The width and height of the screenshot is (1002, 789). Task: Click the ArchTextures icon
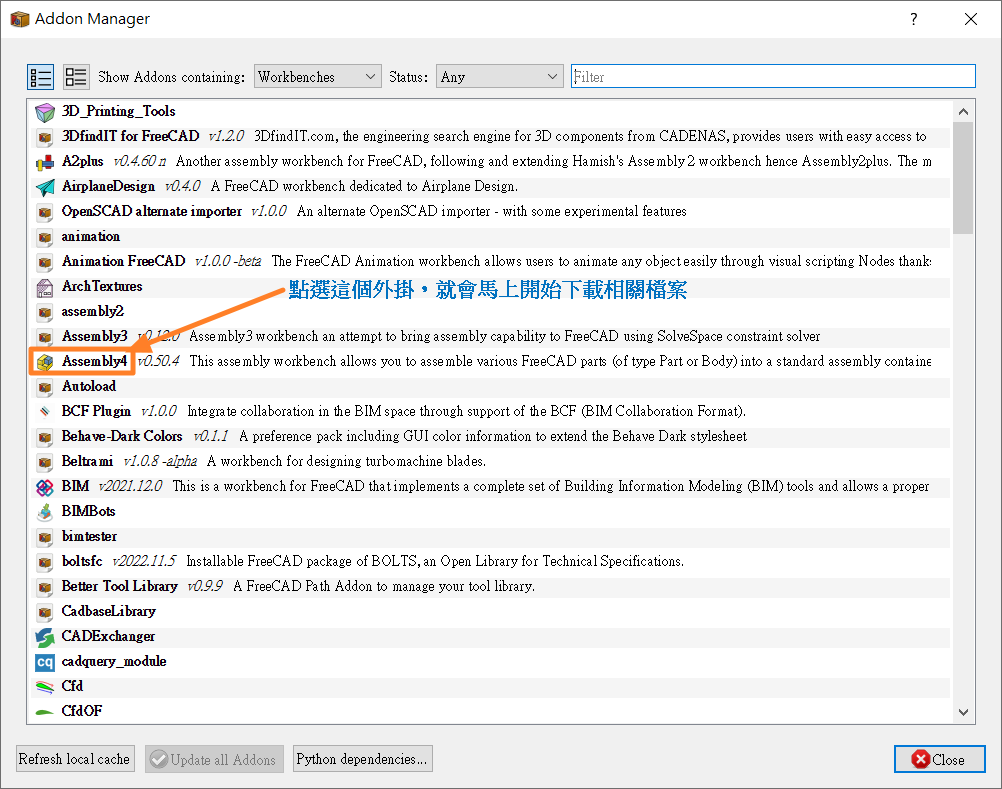[45, 287]
